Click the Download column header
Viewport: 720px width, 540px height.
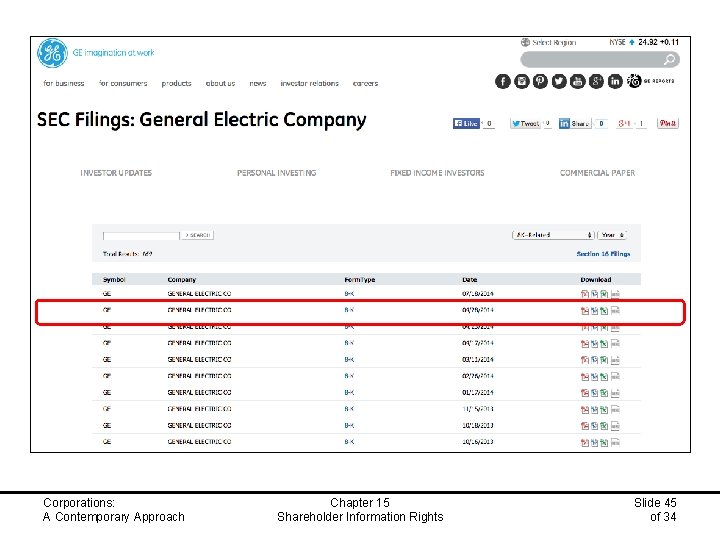point(596,280)
